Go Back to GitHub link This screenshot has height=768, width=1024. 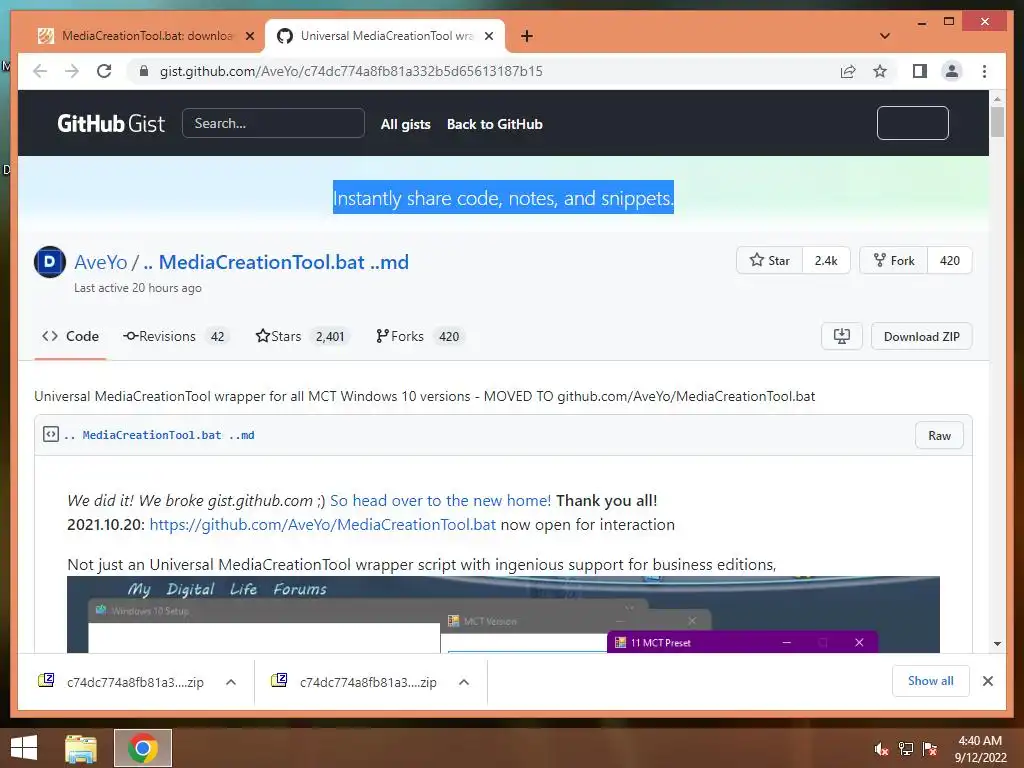[494, 124]
